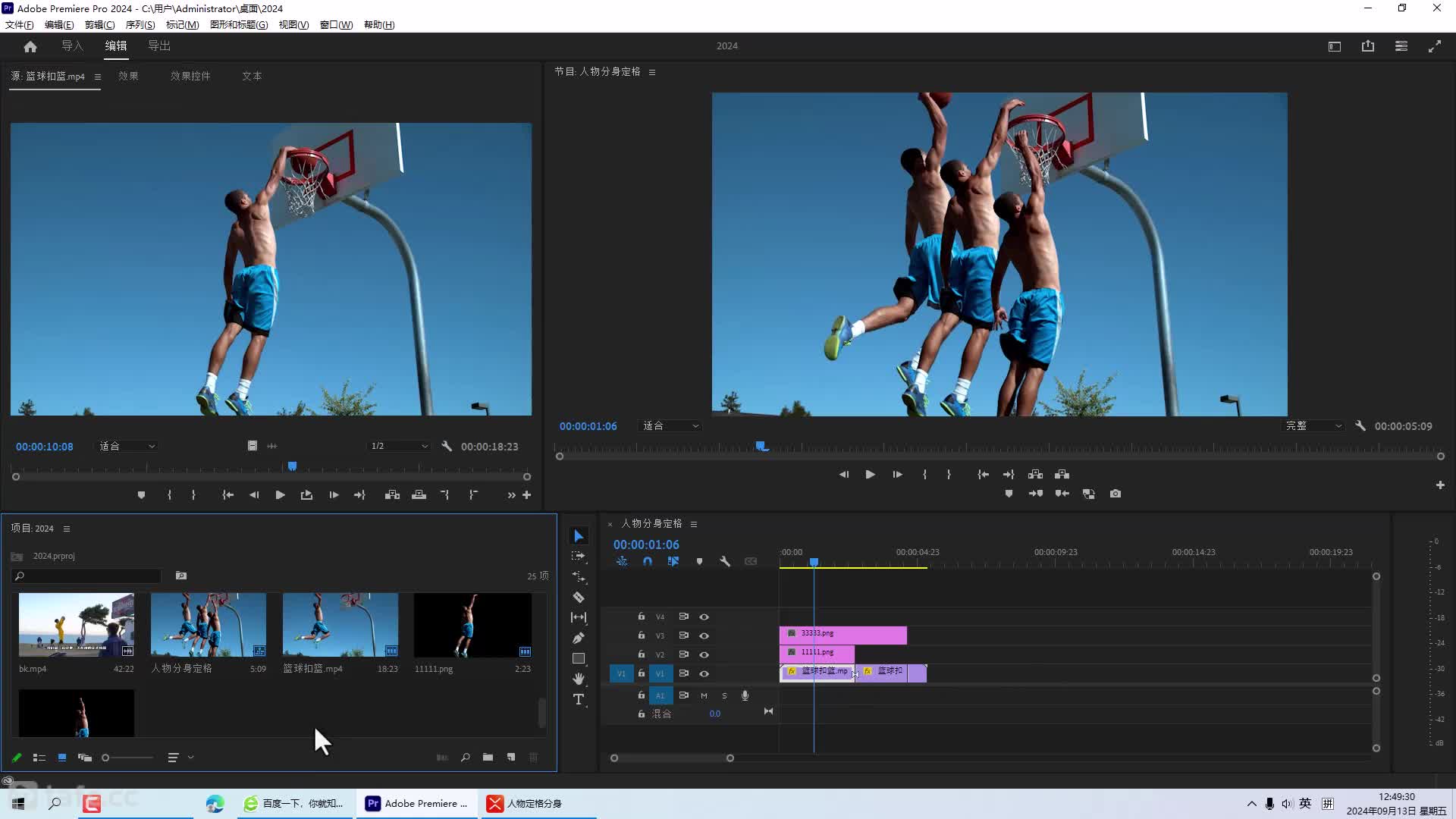Open timeline sequence panel menu
This screenshot has width=1456, height=819.
(x=693, y=524)
